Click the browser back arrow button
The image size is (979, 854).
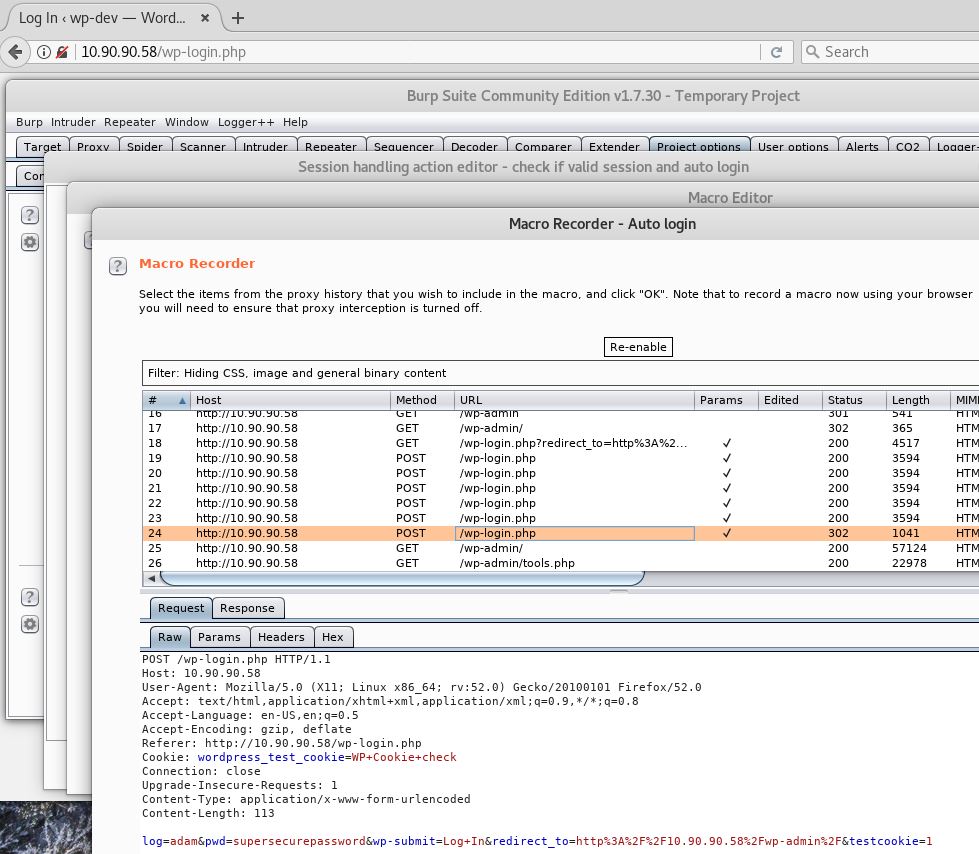click(15, 52)
